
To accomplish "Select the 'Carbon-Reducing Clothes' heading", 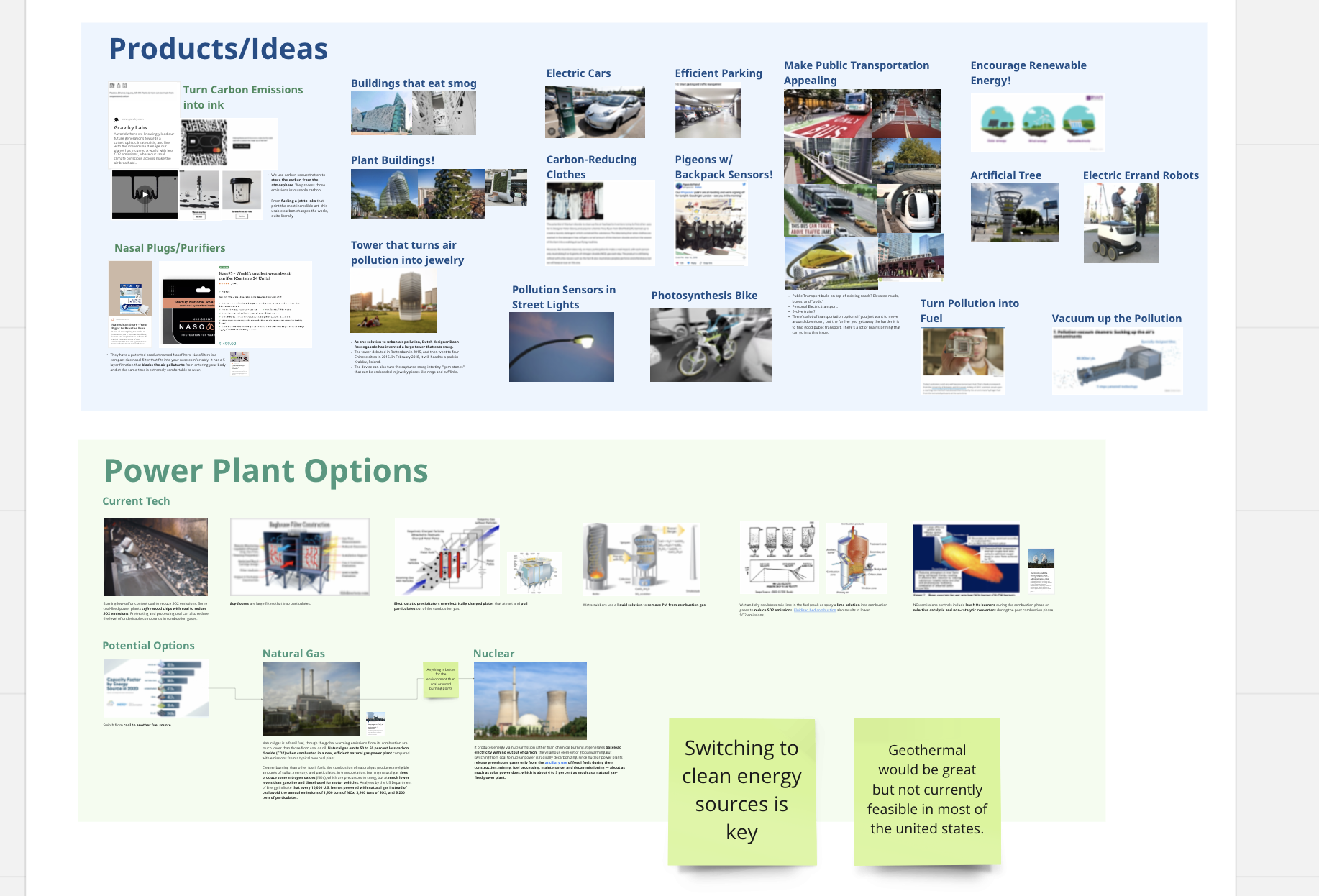I will (x=591, y=167).
